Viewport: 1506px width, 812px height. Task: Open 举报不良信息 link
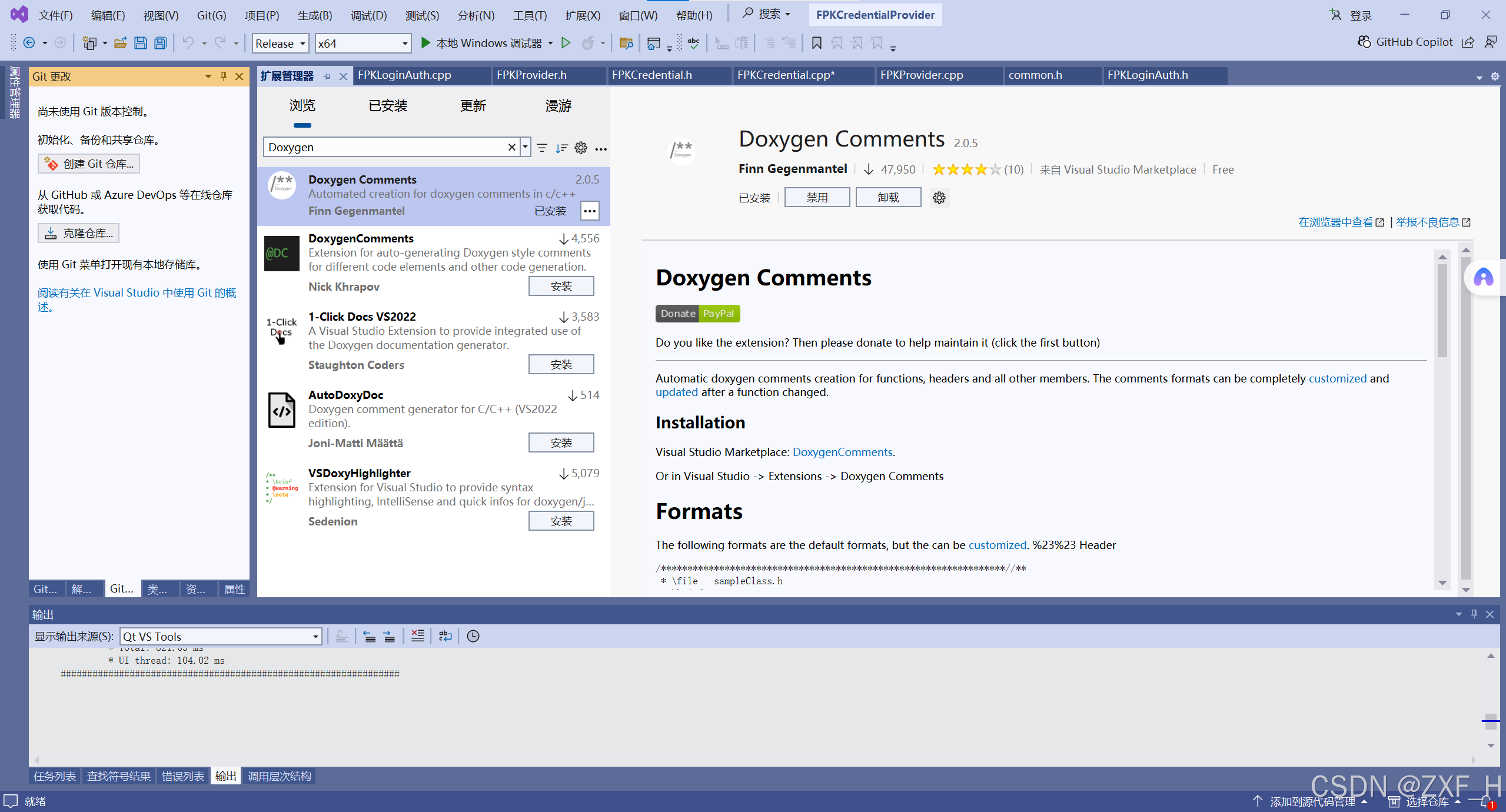[1432, 222]
